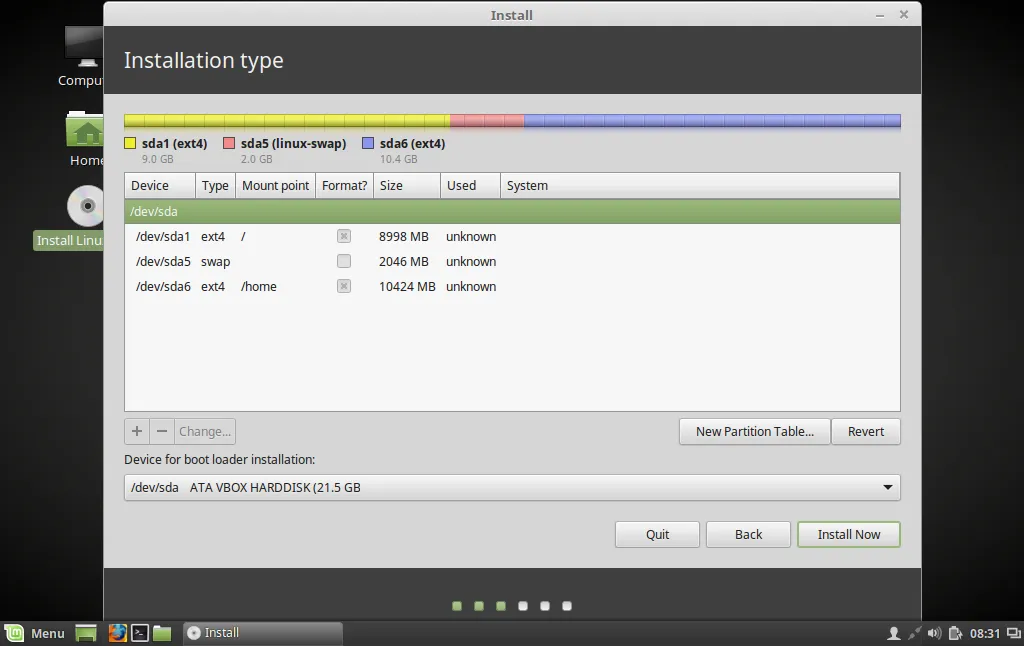Click the New Partition Table button

click(x=754, y=431)
